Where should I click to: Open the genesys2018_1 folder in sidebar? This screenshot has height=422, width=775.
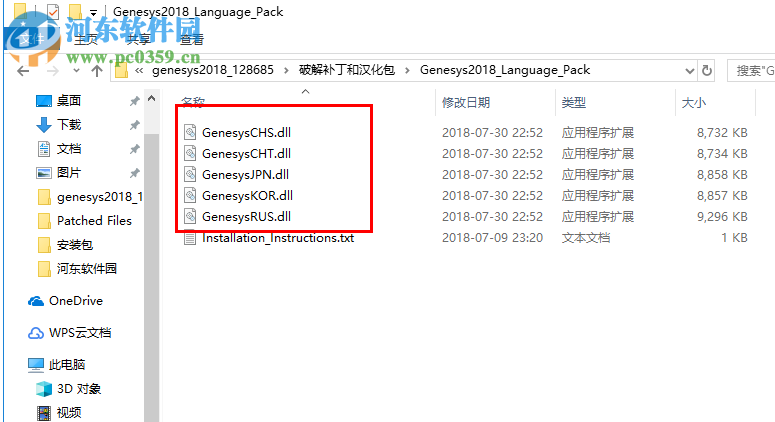(x=99, y=197)
